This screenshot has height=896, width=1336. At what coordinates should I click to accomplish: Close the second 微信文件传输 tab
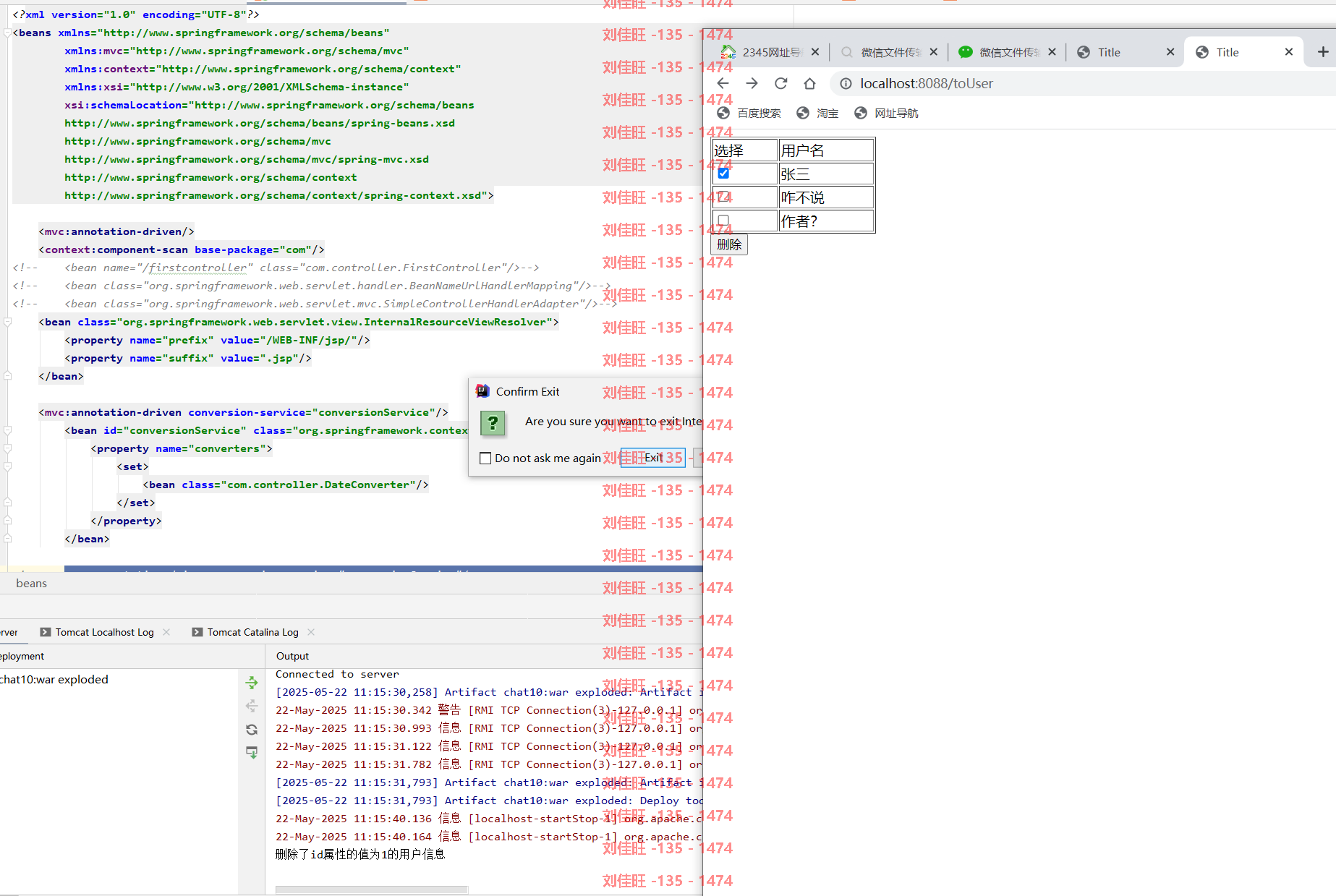1052,52
